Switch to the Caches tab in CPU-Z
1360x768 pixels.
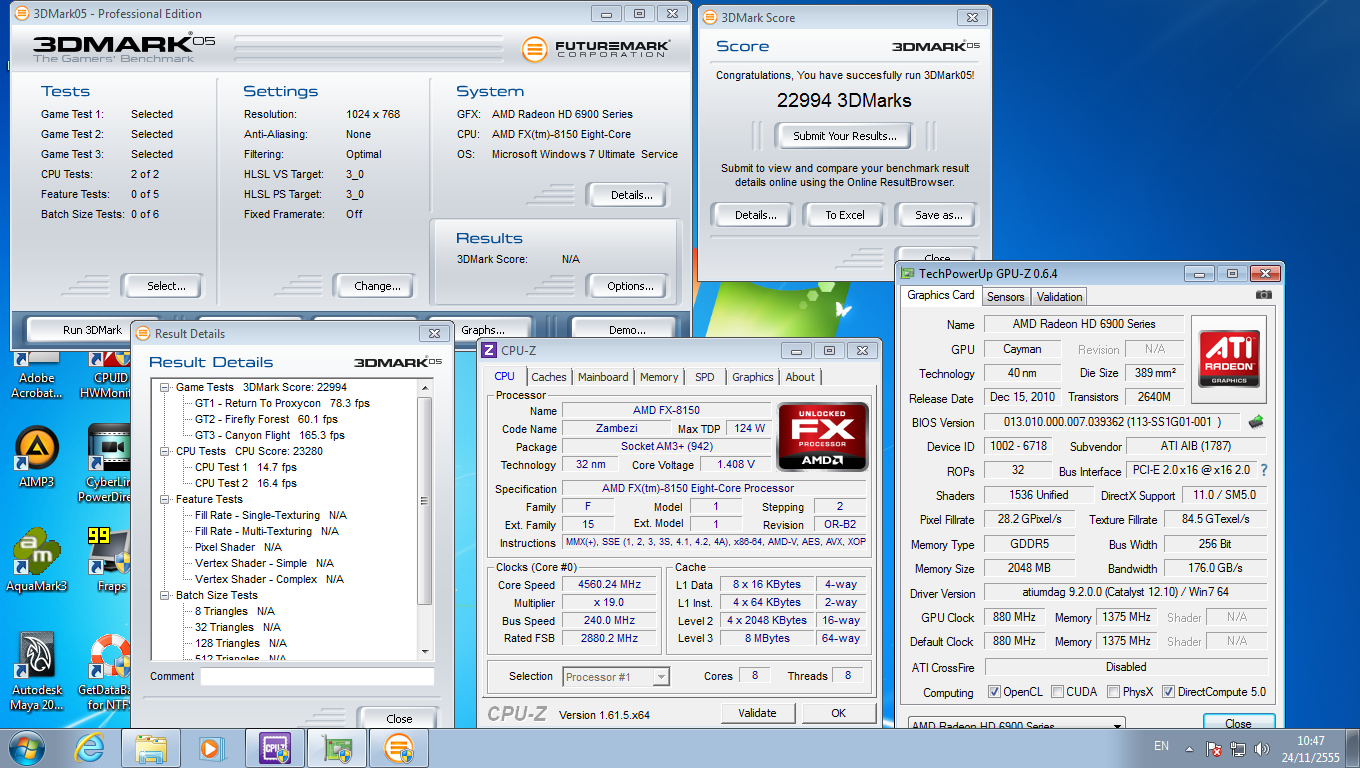click(548, 377)
